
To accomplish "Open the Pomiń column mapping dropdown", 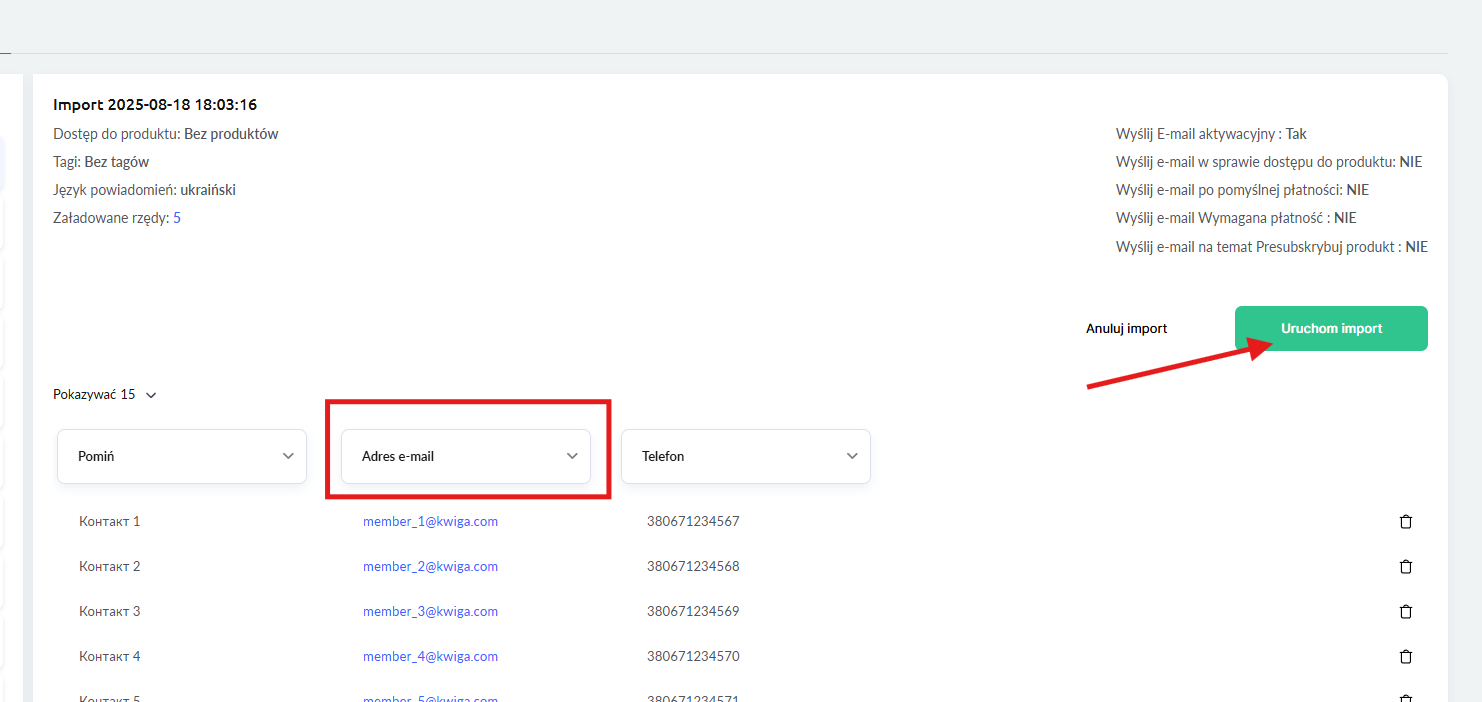I will click(x=182, y=456).
